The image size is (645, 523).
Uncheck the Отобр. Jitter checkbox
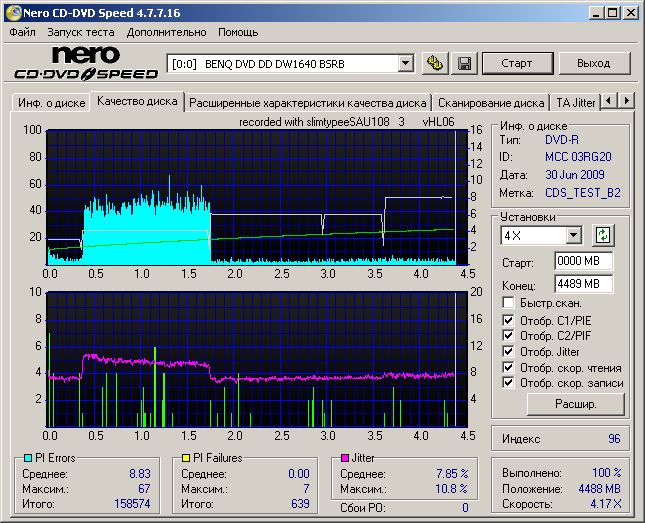[x=509, y=351]
